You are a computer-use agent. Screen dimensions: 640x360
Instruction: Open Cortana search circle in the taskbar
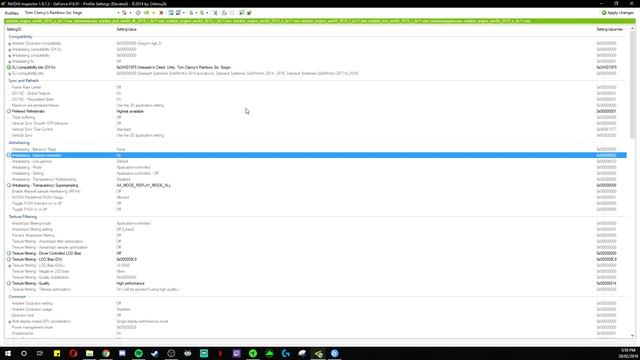click(24, 353)
